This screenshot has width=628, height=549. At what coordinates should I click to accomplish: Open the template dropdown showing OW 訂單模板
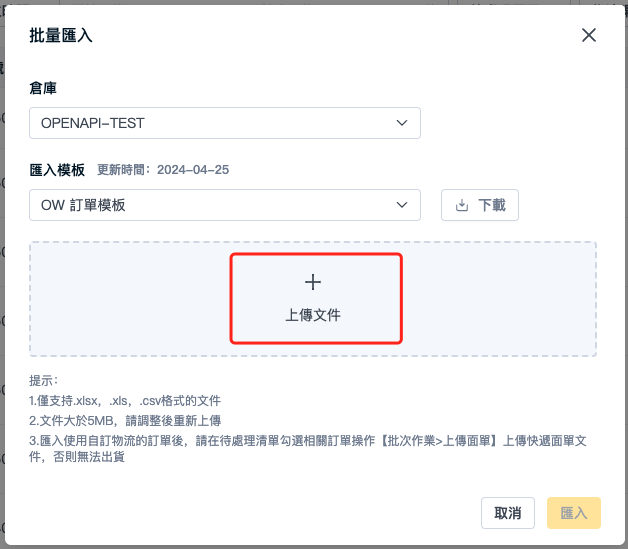(x=225, y=205)
